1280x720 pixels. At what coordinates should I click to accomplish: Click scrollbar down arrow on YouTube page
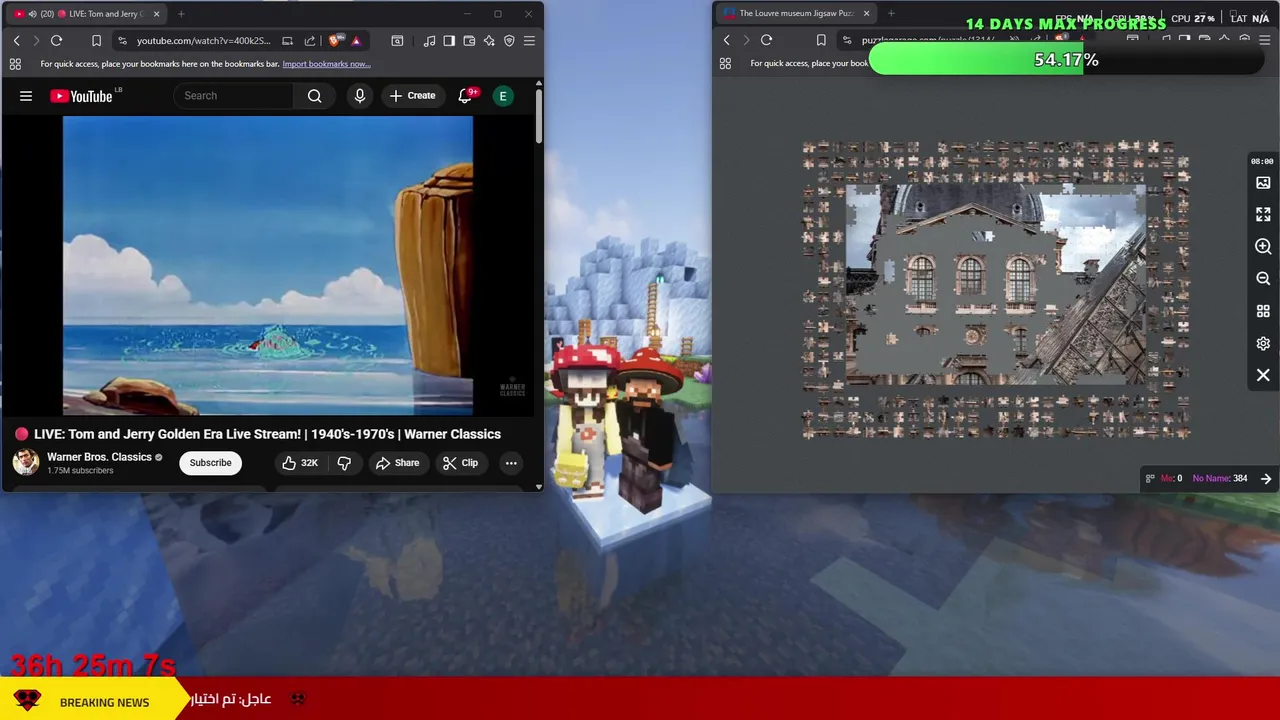pyautogui.click(x=539, y=487)
